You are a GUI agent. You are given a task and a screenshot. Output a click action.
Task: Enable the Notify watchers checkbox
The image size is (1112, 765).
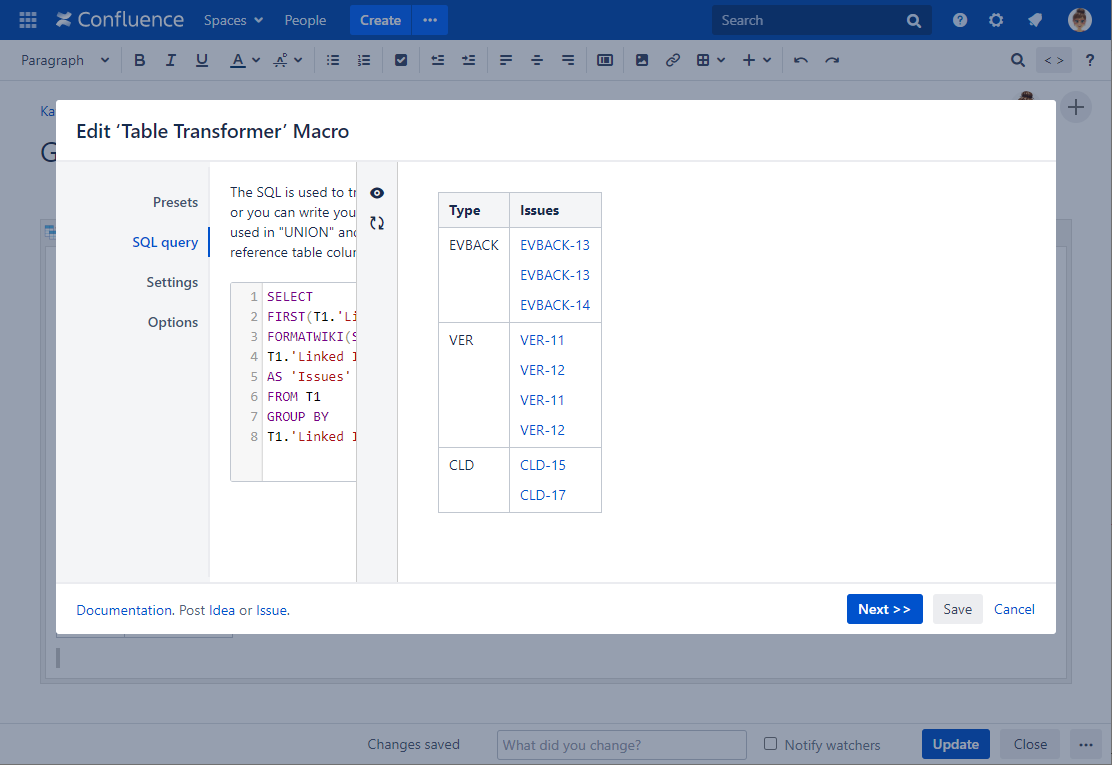[x=770, y=744]
